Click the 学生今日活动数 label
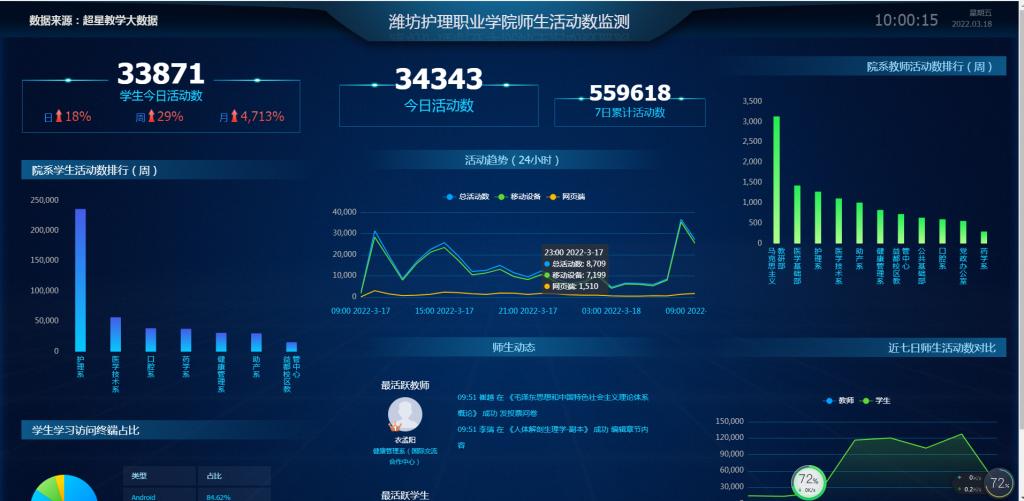 coord(161,95)
